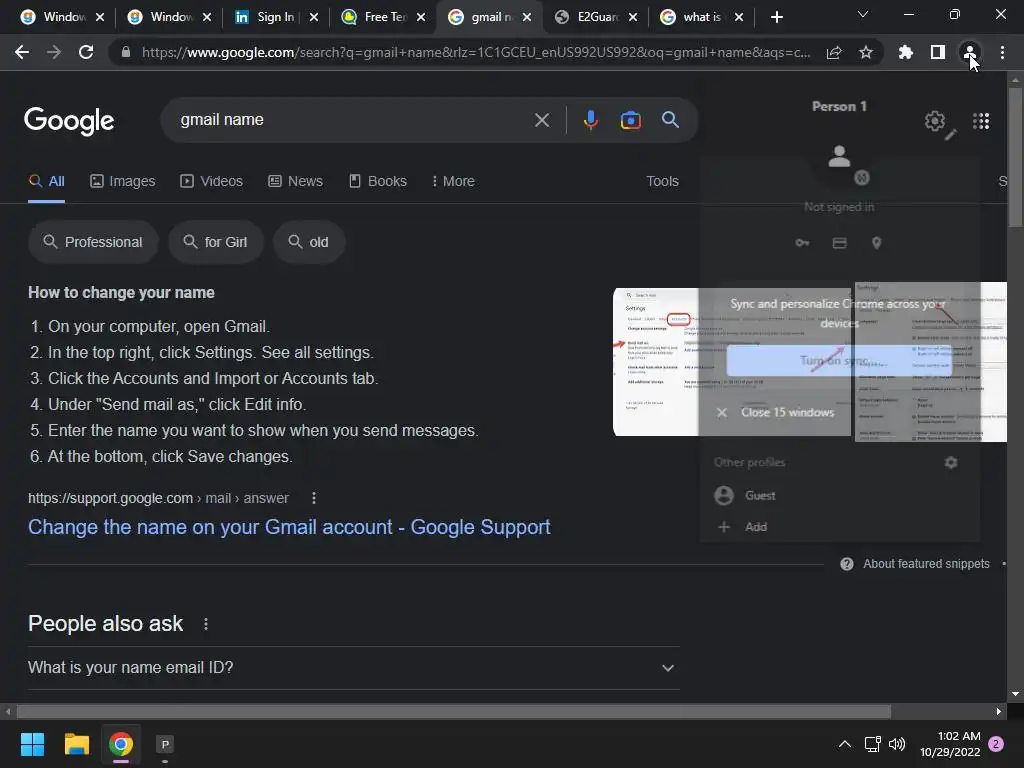The width and height of the screenshot is (1024, 768).
Task: Click the forward navigation arrow
Action: 54,52
